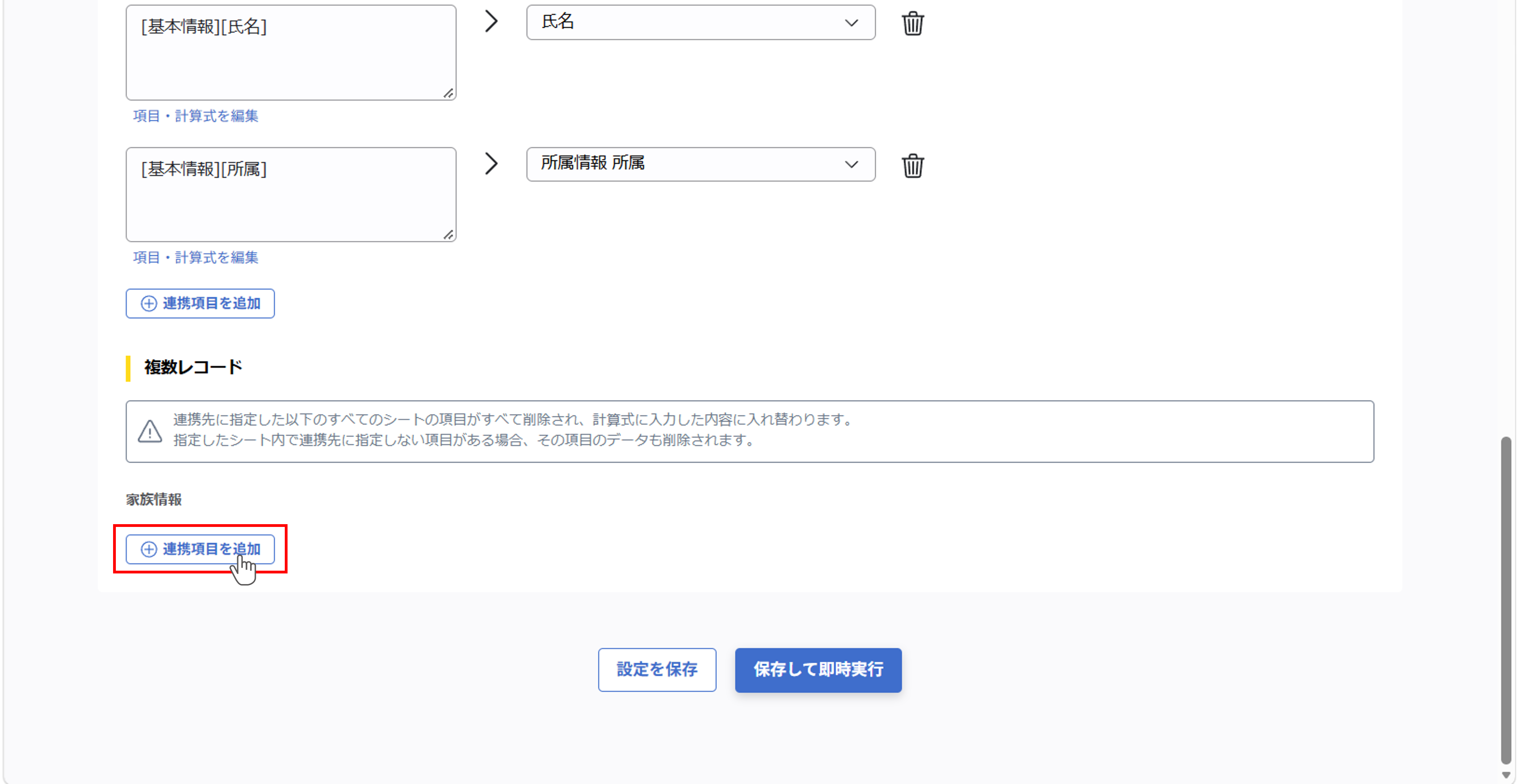Click the arrow icon beside [基本情報][氏名]

coord(491,22)
